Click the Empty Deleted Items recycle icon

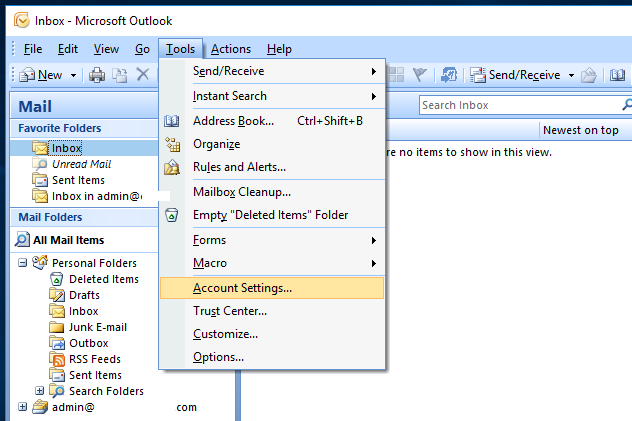(x=172, y=215)
